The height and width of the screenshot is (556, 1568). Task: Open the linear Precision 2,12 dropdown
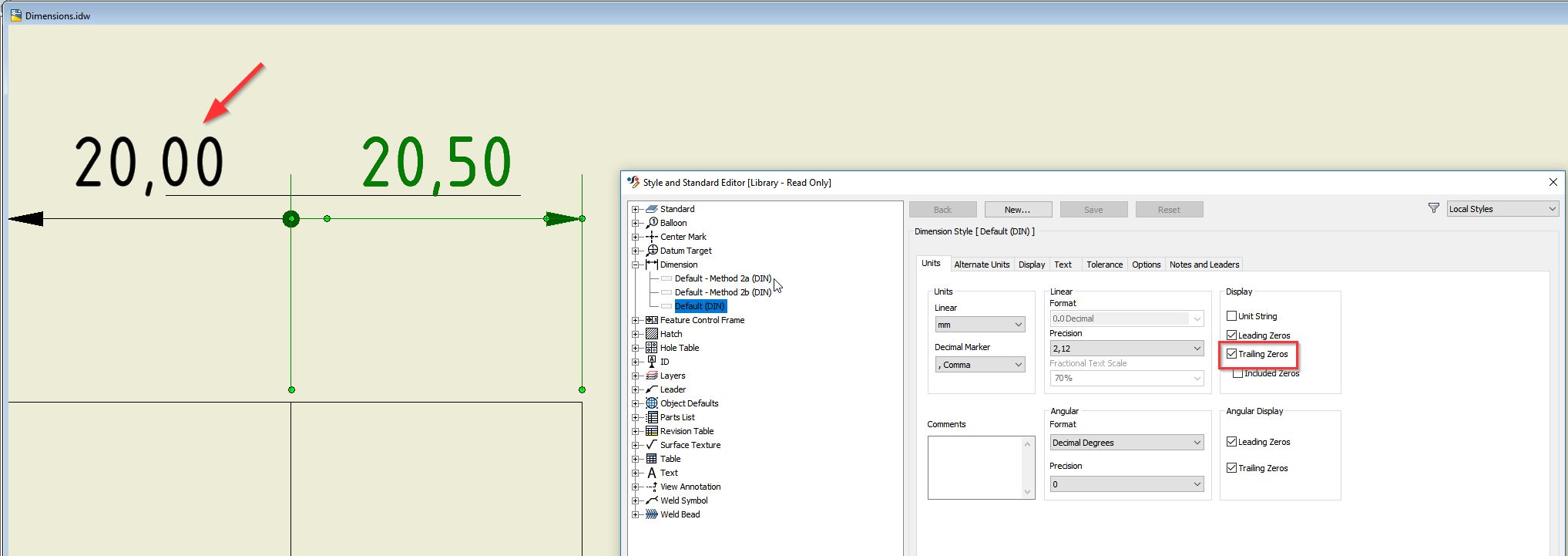[x=1126, y=349]
